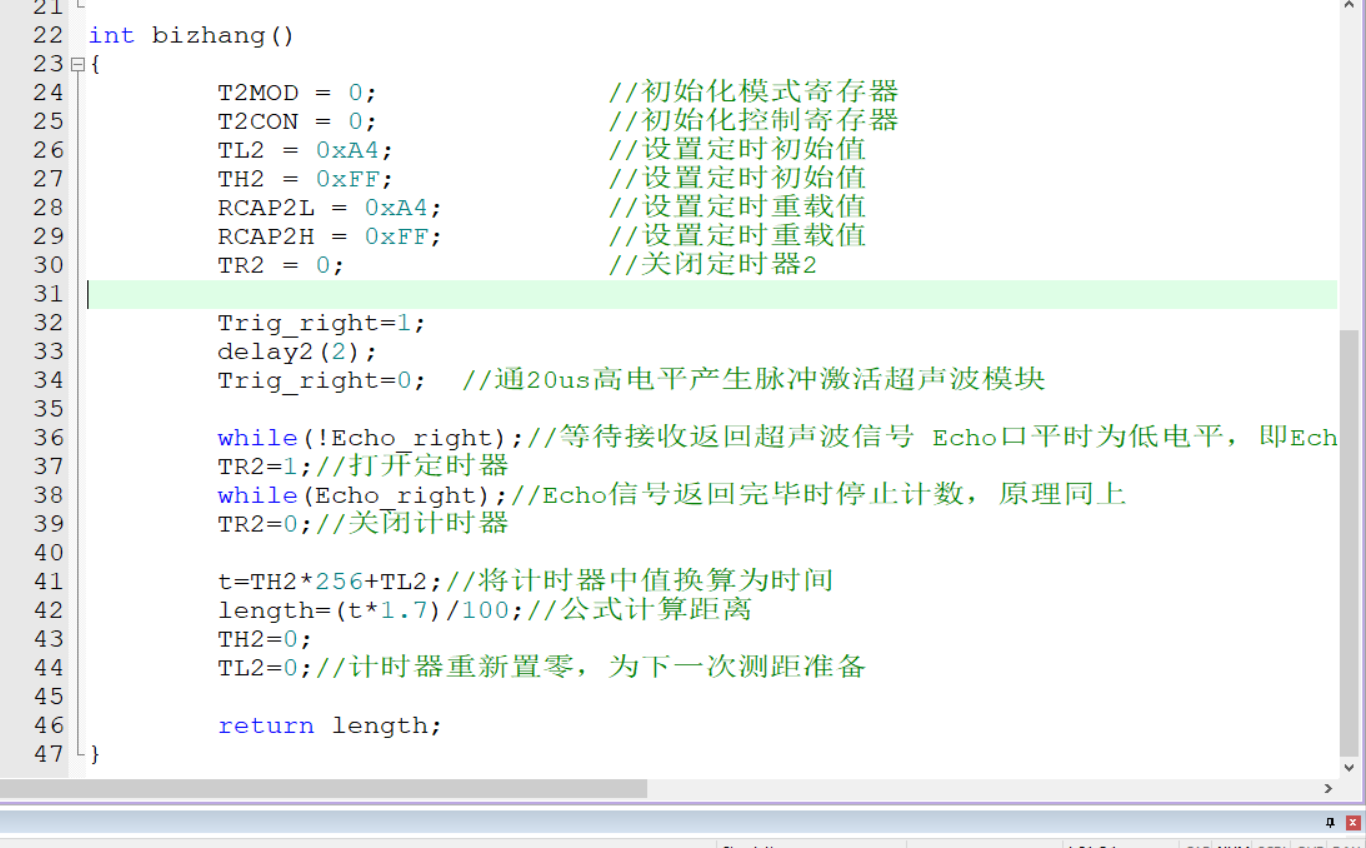Click line number 46 in the gutter
Screen dimensions: 1366x848
[47, 726]
